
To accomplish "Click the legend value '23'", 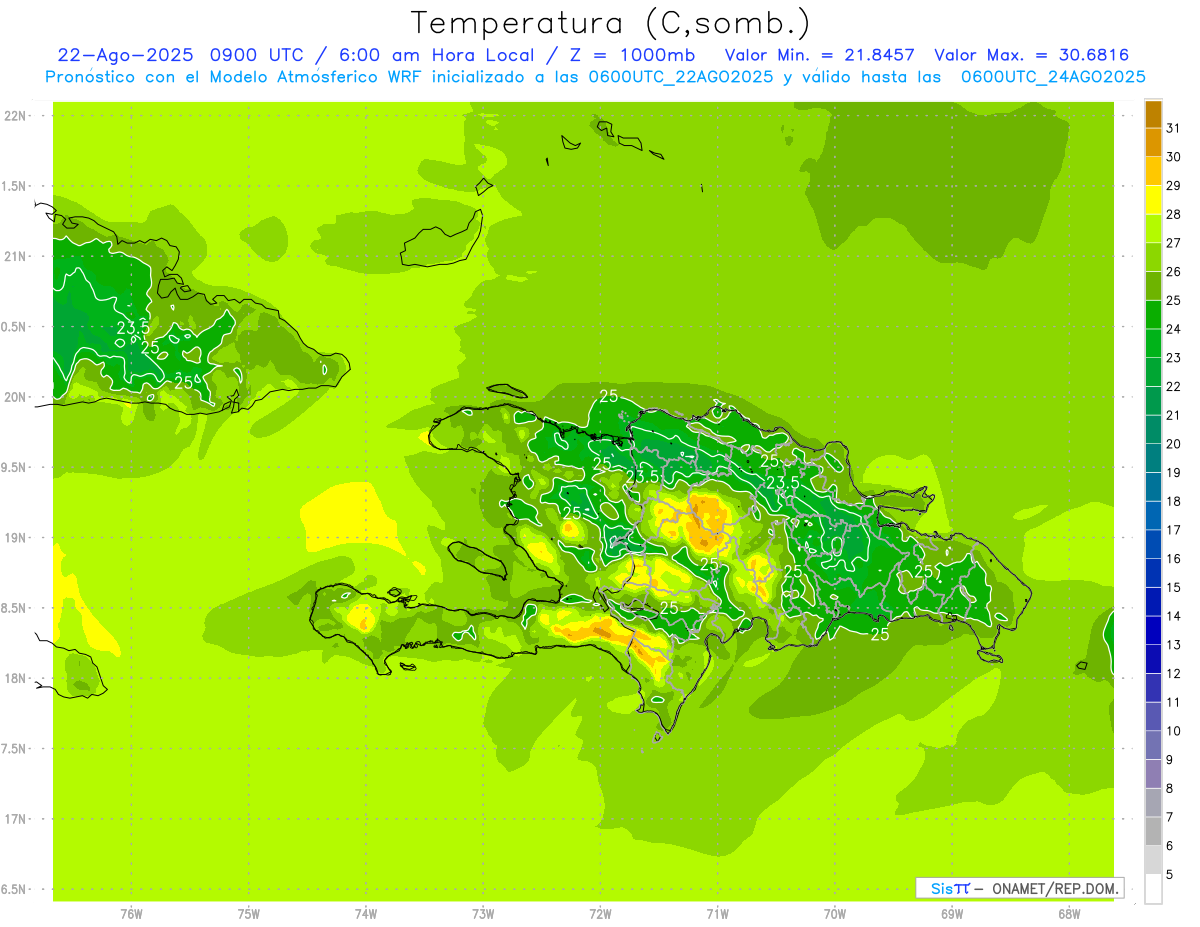I will point(1173,357).
